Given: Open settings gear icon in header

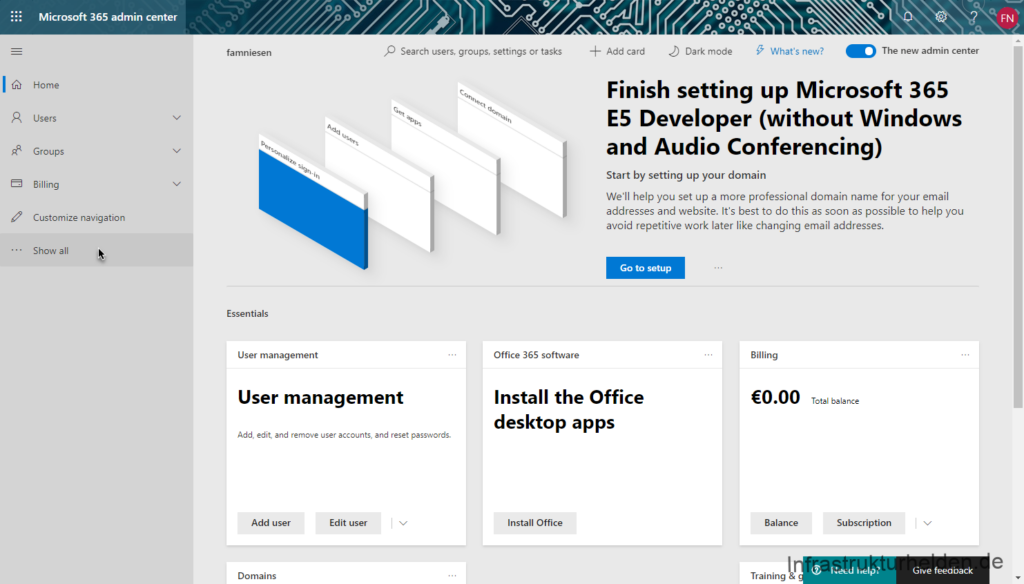Looking at the screenshot, I should [x=940, y=17].
